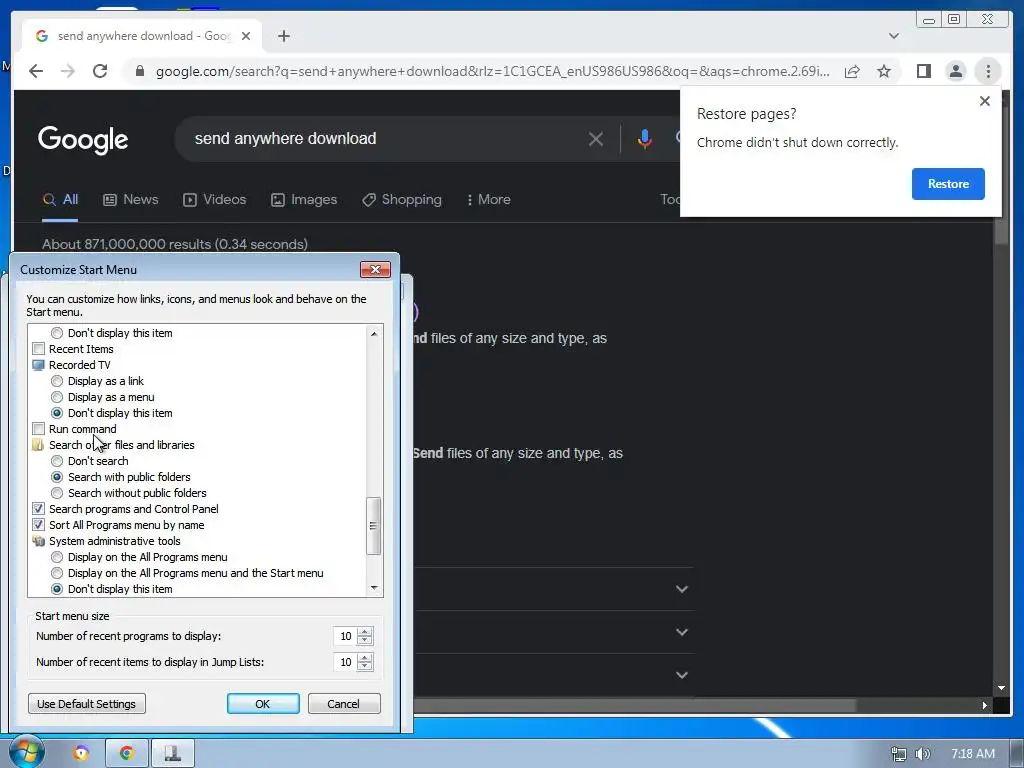This screenshot has width=1024, height=768.
Task: Open a new Chrome tab
Action: 283,36
